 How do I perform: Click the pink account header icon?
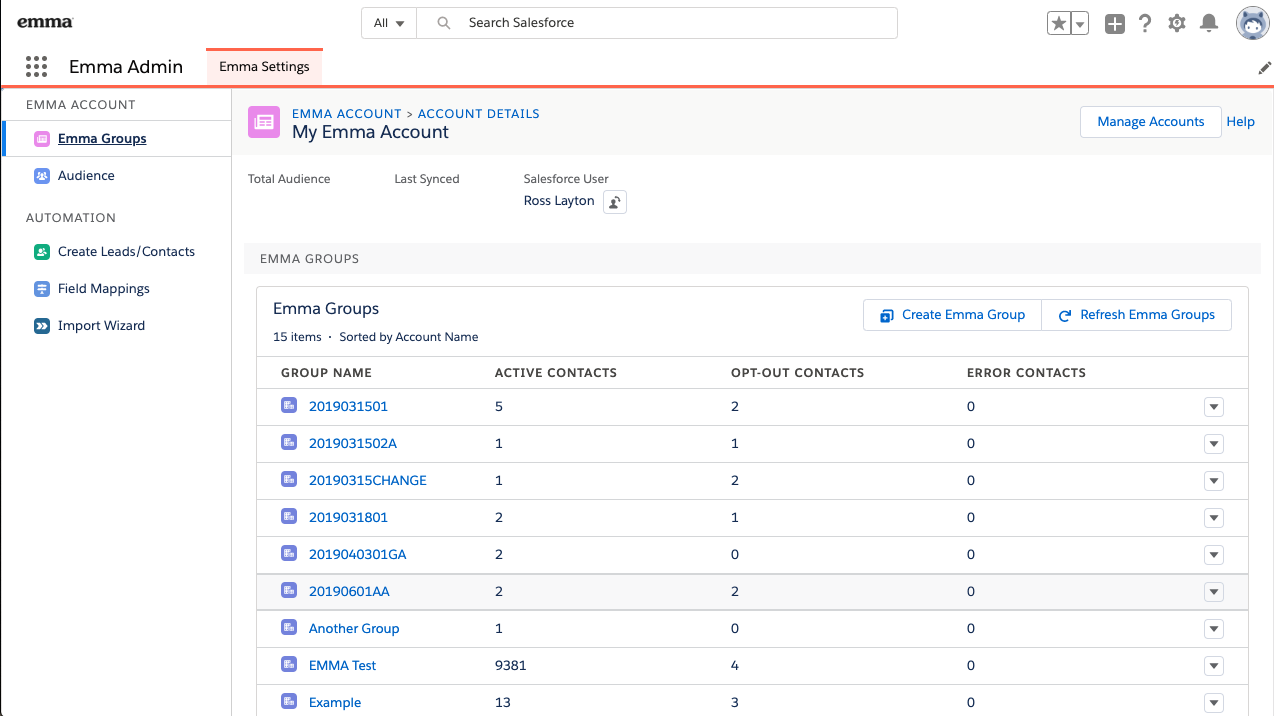[x=264, y=122]
